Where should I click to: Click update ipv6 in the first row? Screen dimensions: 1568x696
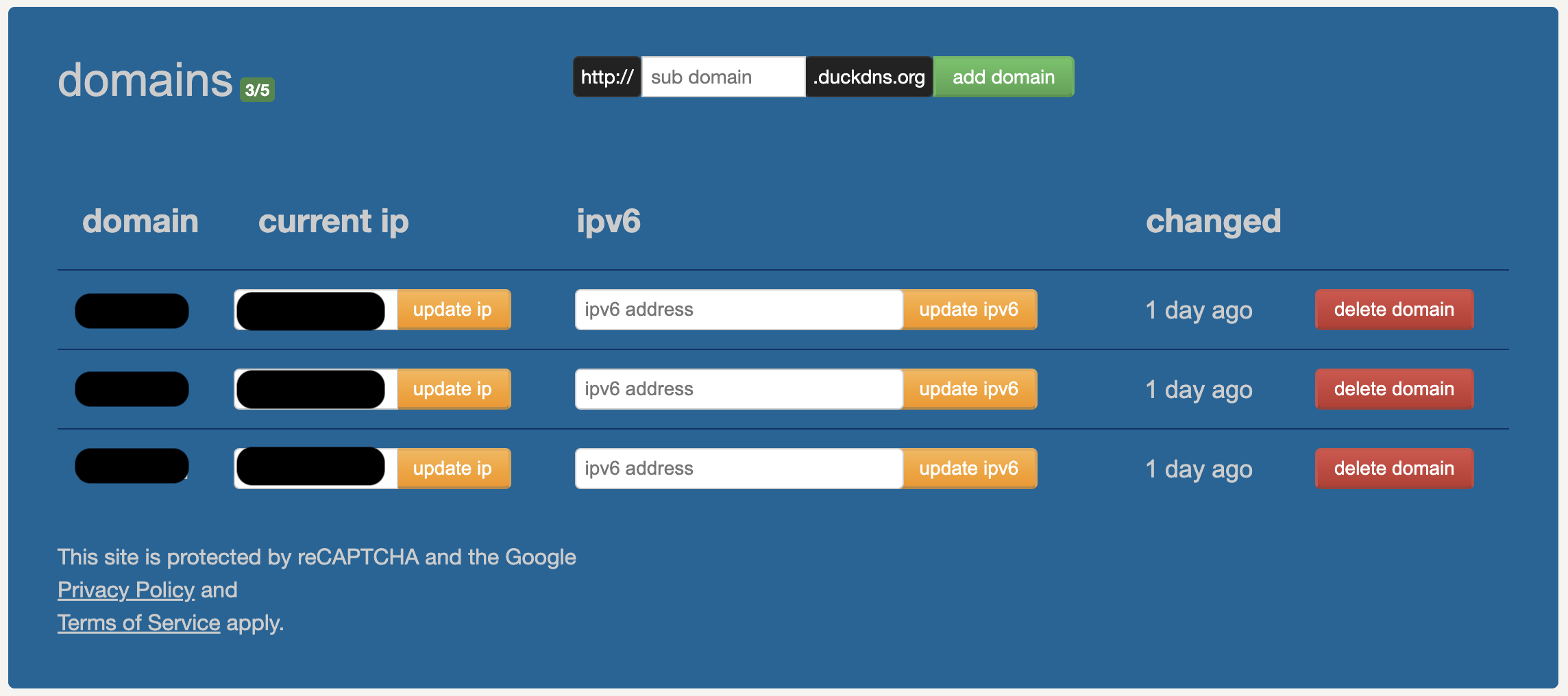click(970, 310)
